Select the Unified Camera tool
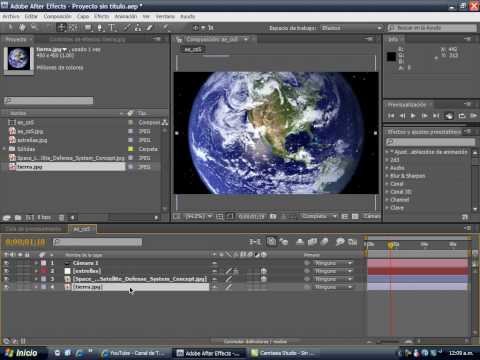Viewport: 480px width, 360px height. 61,28
